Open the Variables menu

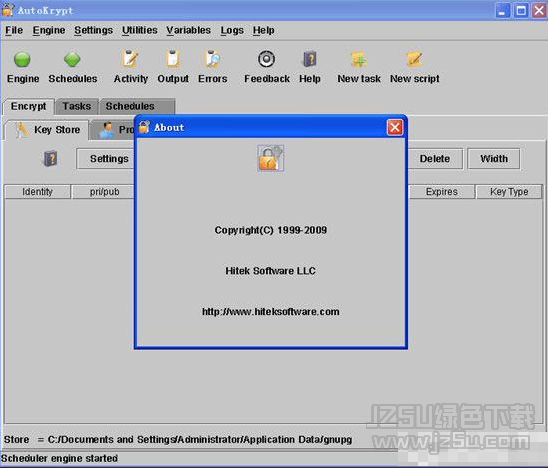point(188,30)
